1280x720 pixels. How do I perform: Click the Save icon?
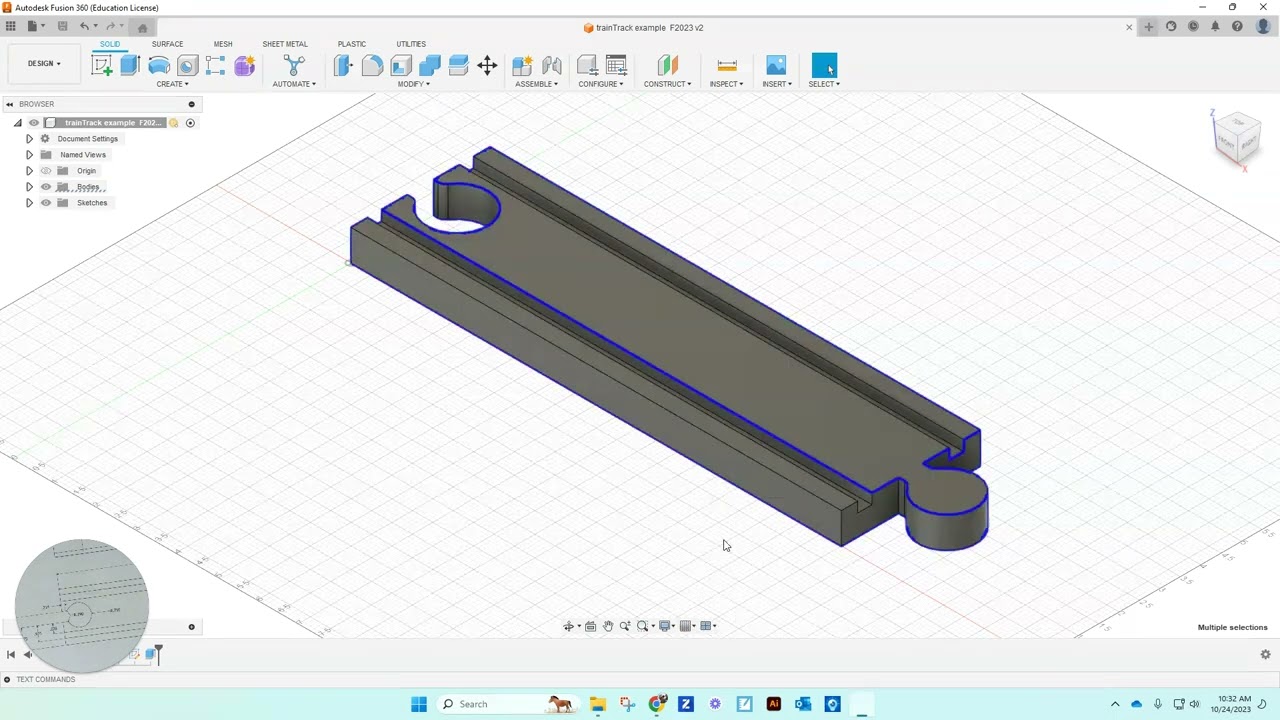[62, 26]
